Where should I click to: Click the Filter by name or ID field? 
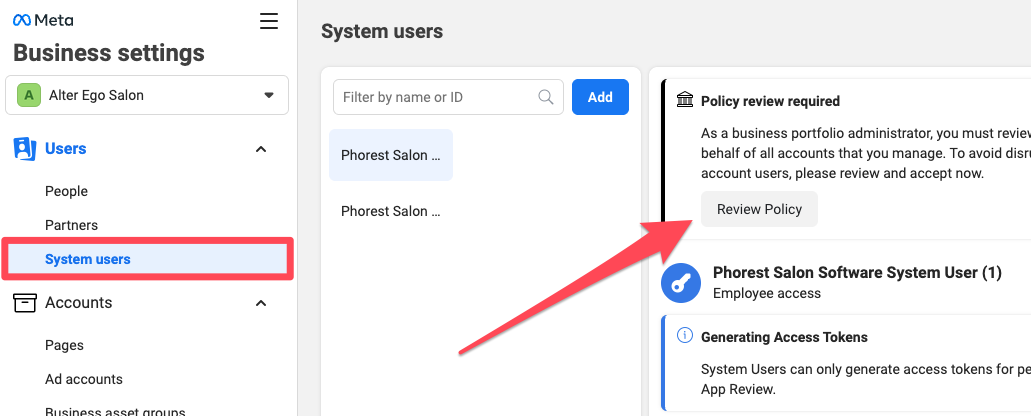point(448,97)
